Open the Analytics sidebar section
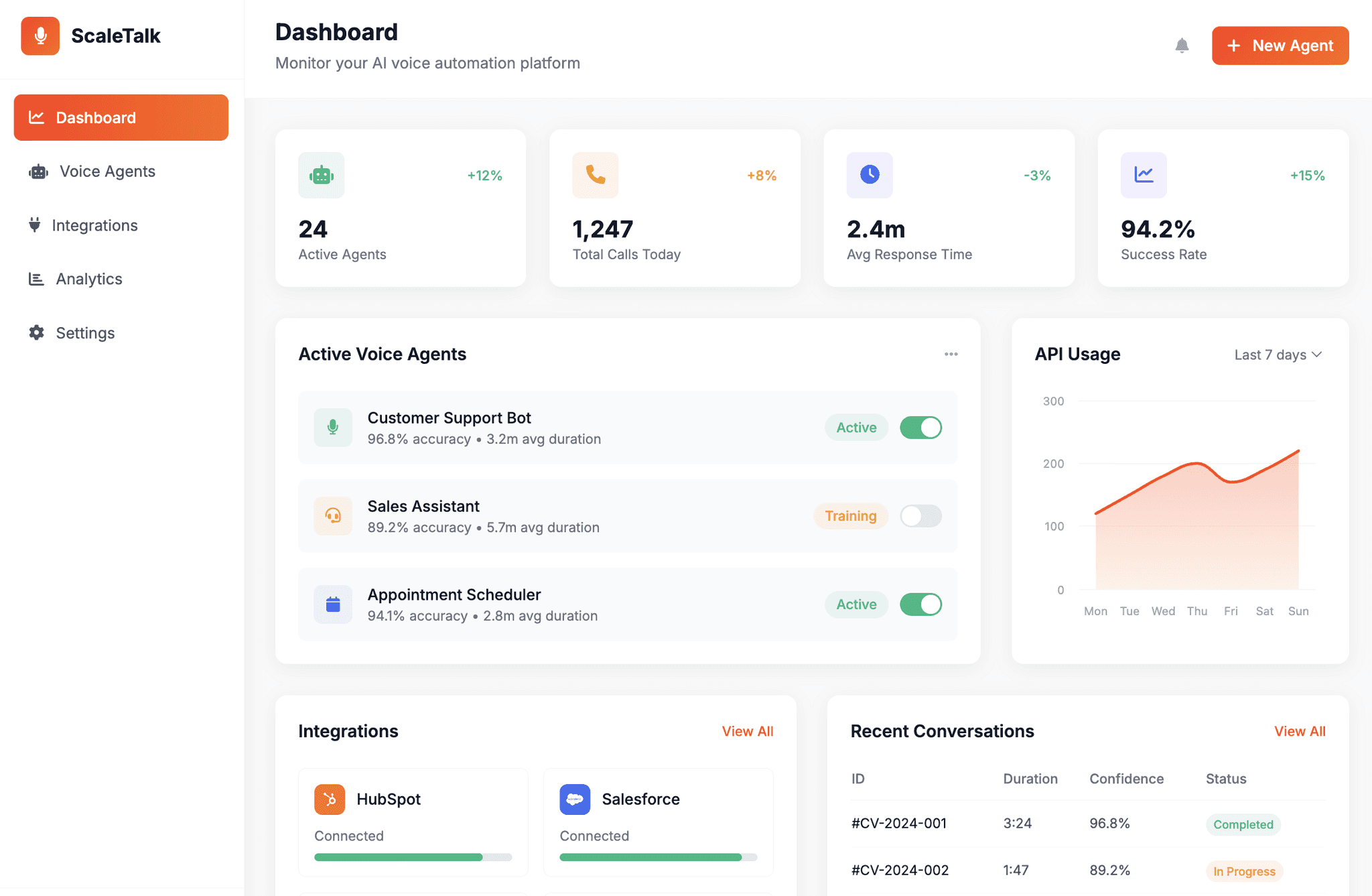The image size is (1372, 896). 88,279
